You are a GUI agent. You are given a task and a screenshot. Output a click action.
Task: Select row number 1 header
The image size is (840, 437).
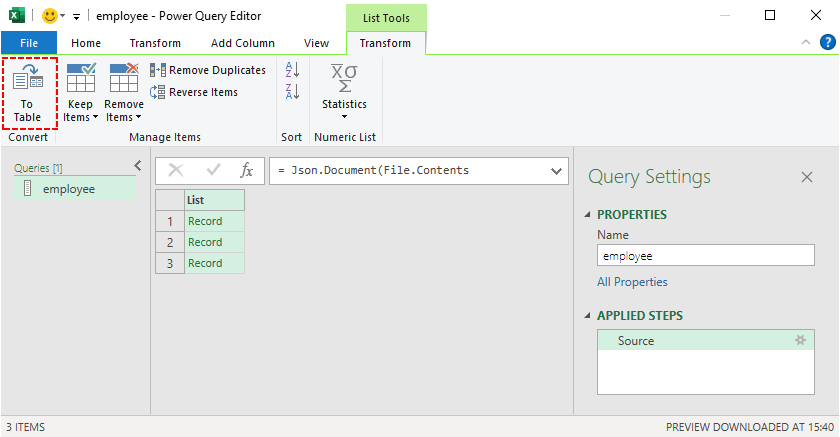tap(170, 221)
